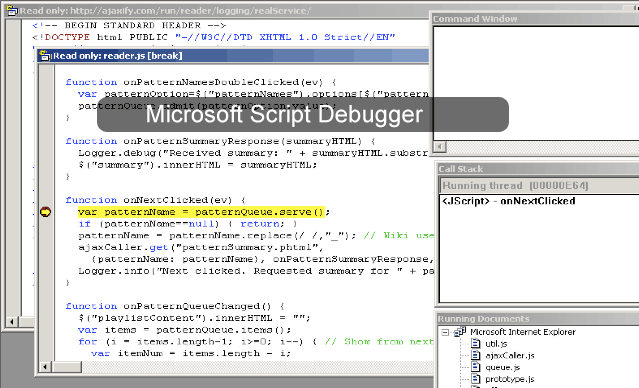Image resolution: width=639 pixels, height=388 pixels.
Task: Open the queue.js document icon
Action: point(475,367)
